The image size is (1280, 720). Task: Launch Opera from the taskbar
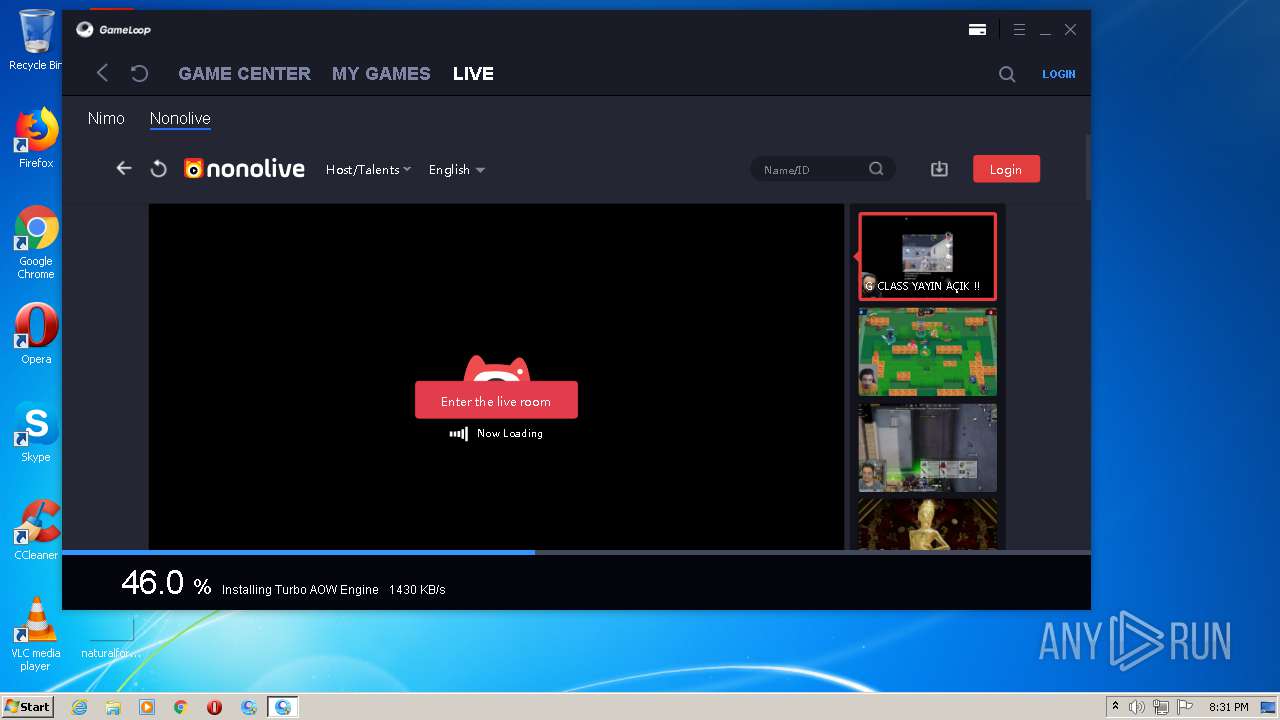click(x=215, y=707)
